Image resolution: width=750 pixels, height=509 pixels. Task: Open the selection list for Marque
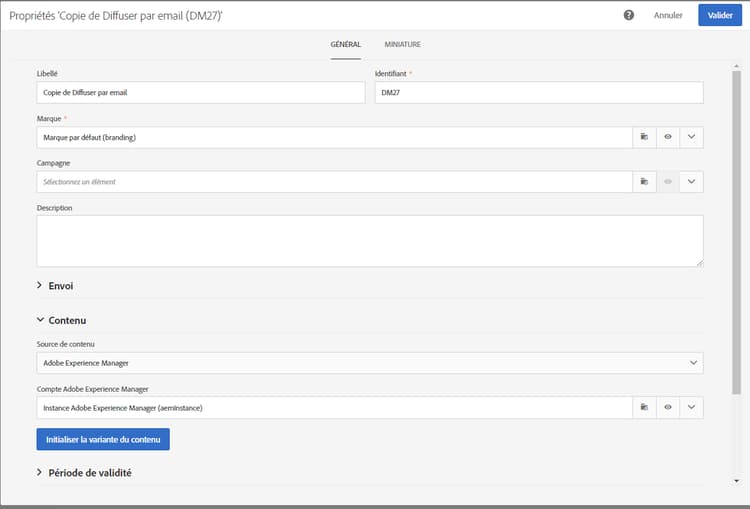[x=644, y=137]
